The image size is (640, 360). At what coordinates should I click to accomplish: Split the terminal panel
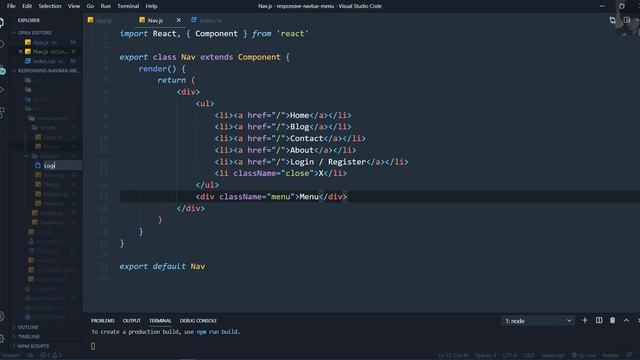click(599, 320)
